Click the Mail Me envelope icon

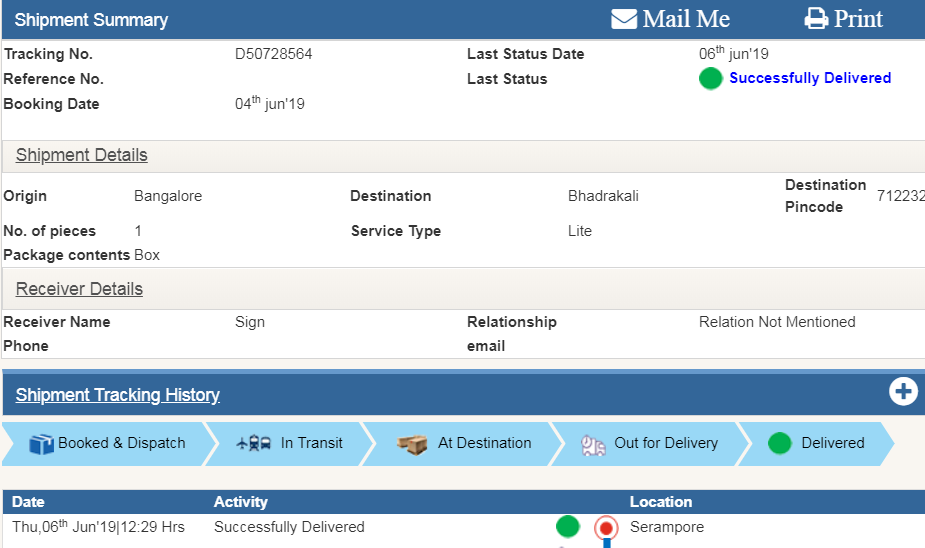click(624, 19)
